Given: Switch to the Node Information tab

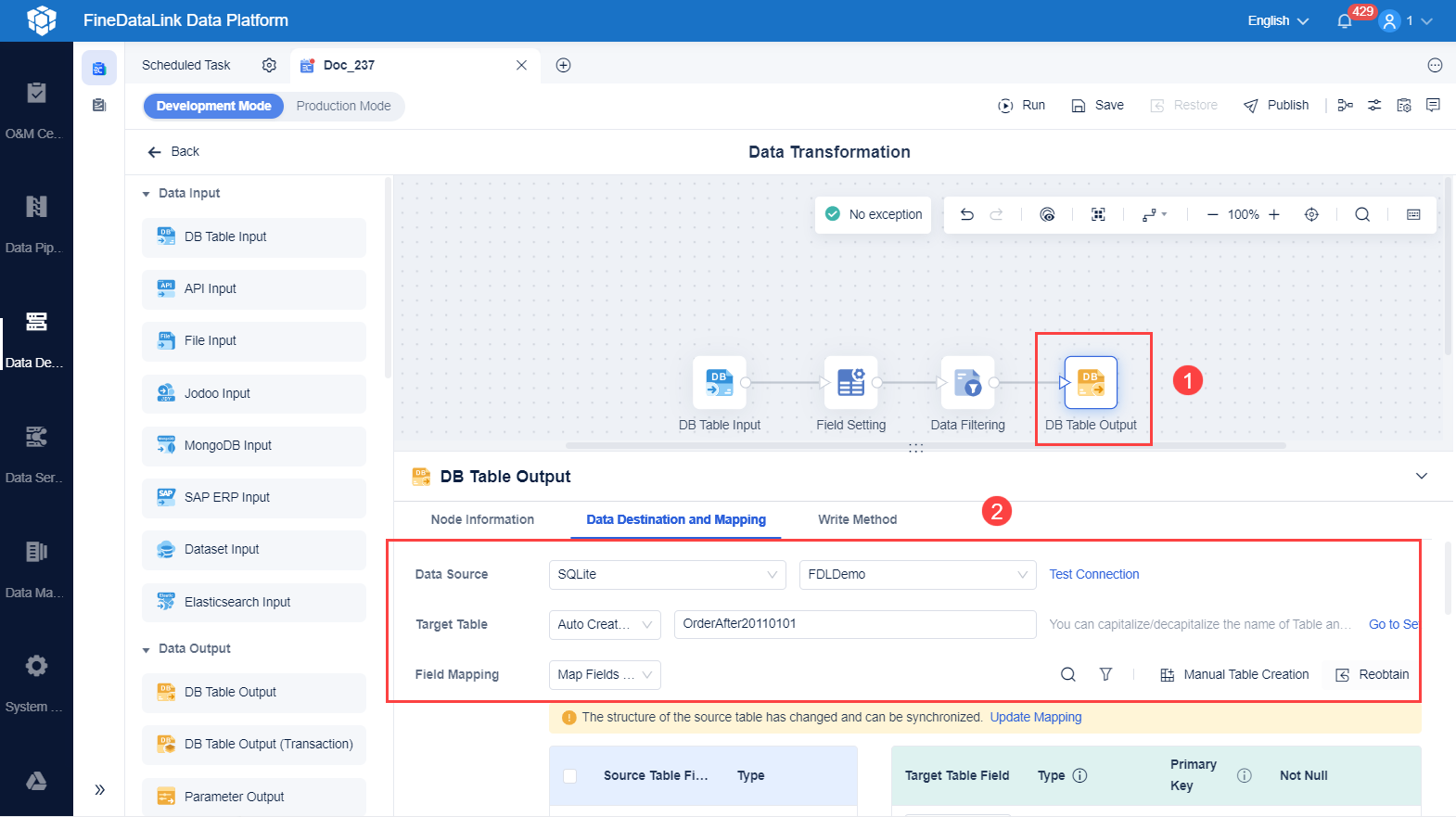Looking at the screenshot, I should (x=482, y=519).
